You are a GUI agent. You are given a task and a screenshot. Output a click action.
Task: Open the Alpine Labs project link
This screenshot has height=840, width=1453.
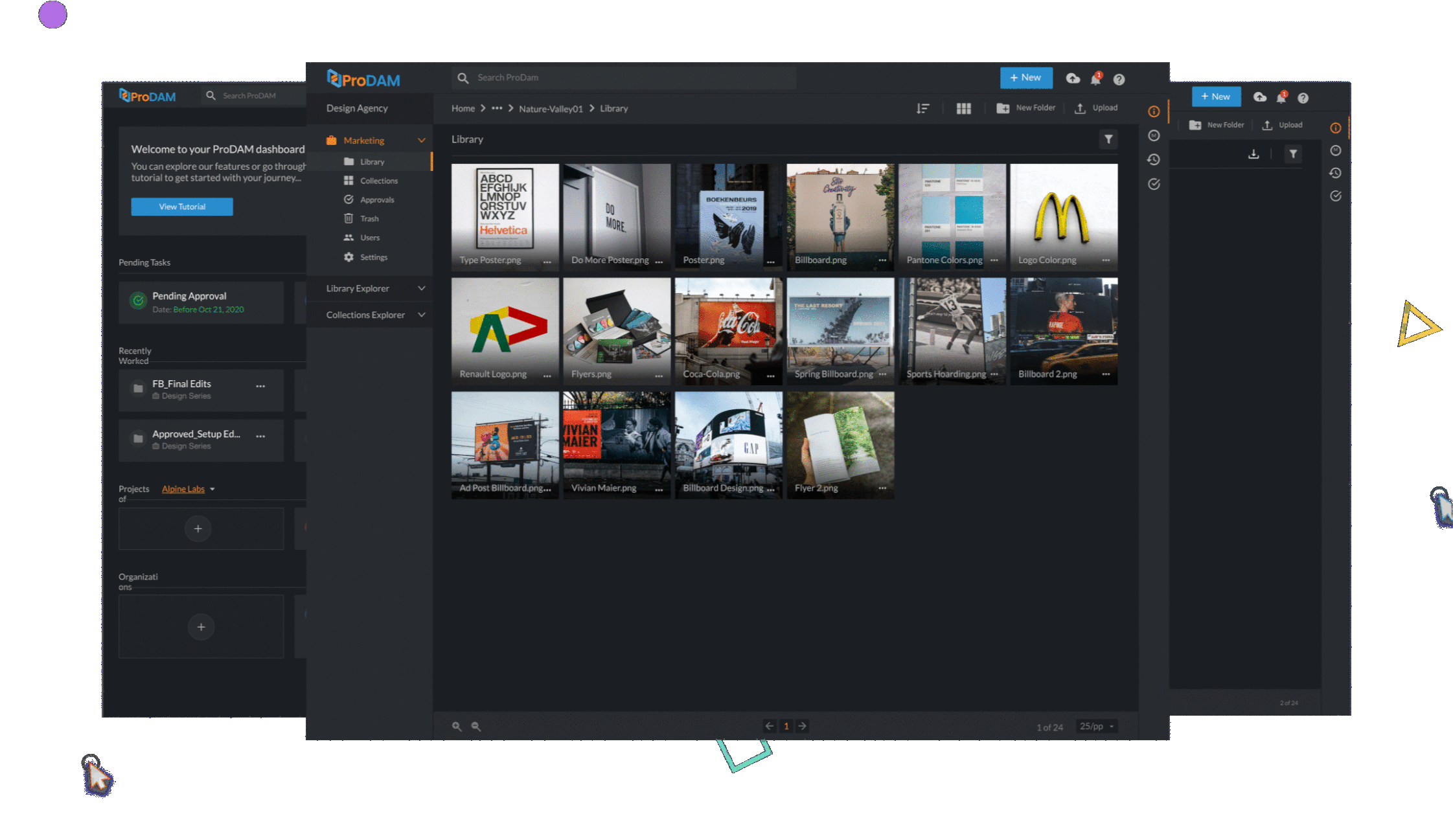click(183, 489)
